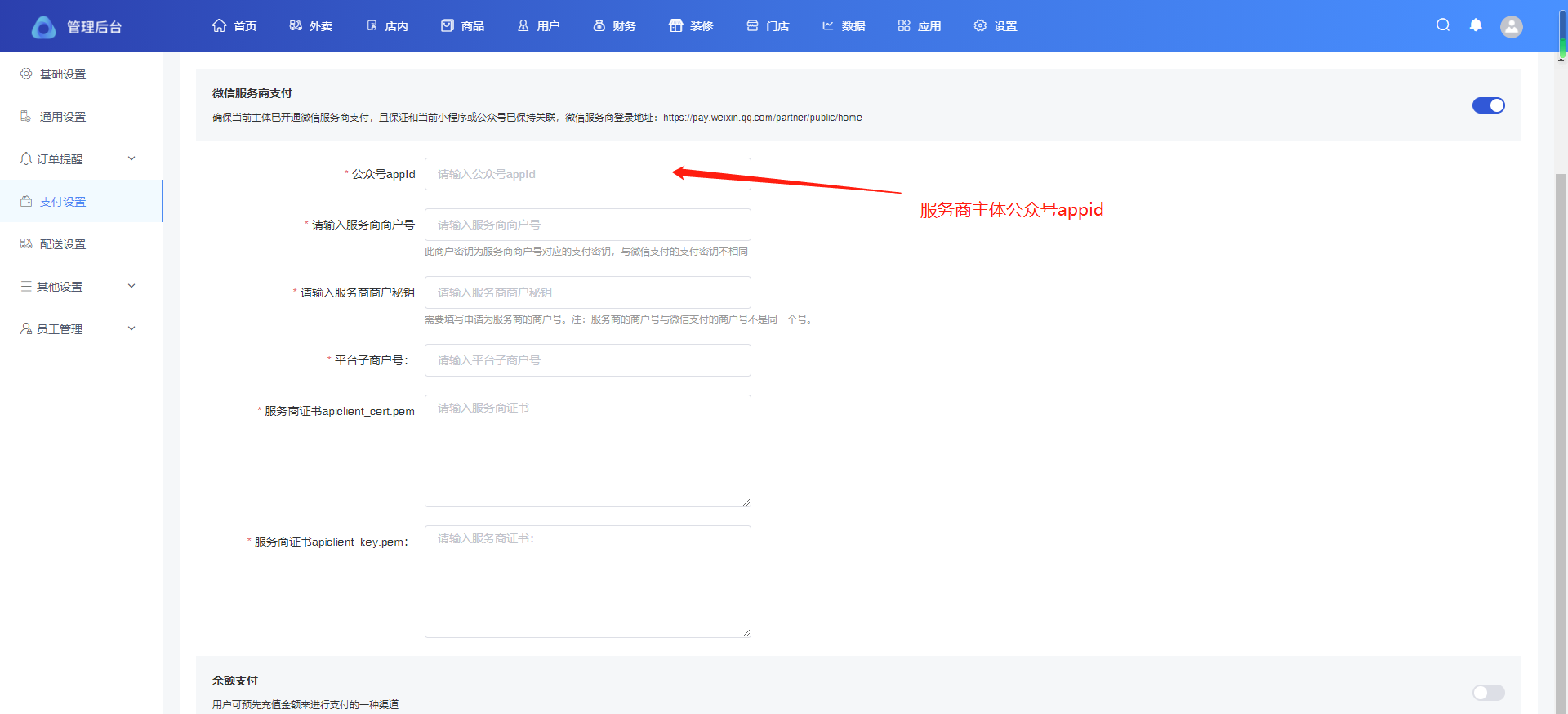Viewport: 1568px width, 714px height.
Task: Click the 配送设置 sidebar icon
Action: tap(26, 243)
